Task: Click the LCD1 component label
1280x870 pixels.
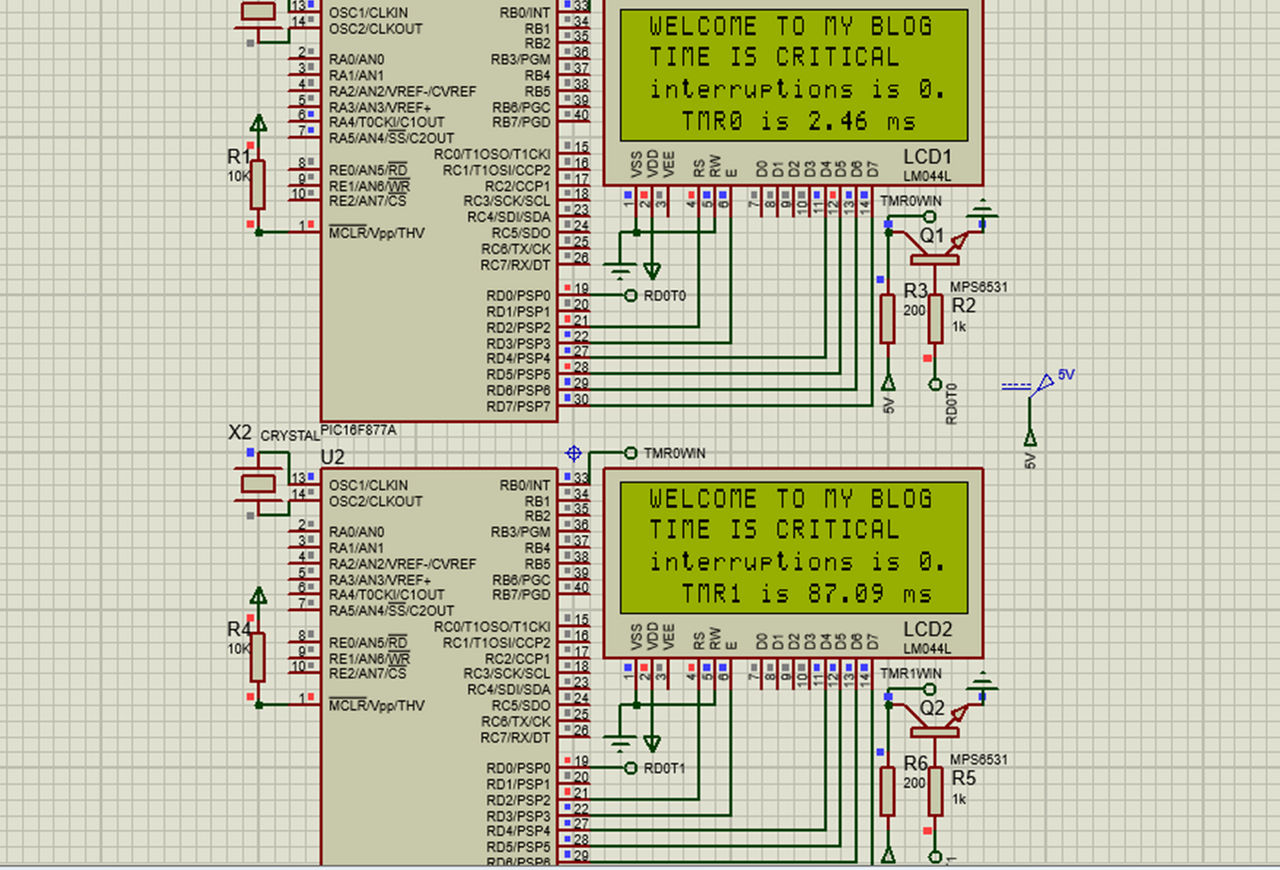Action: click(927, 157)
